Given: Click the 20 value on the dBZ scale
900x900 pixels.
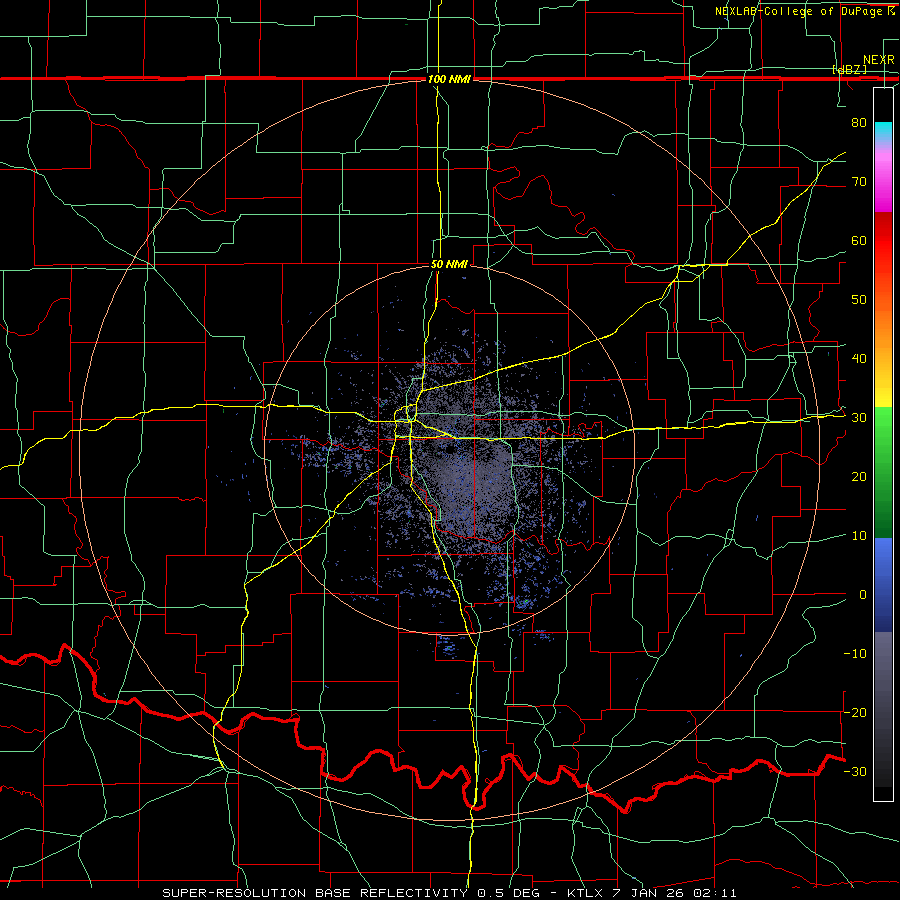Looking at the screenshot, I should pos(859,476).
